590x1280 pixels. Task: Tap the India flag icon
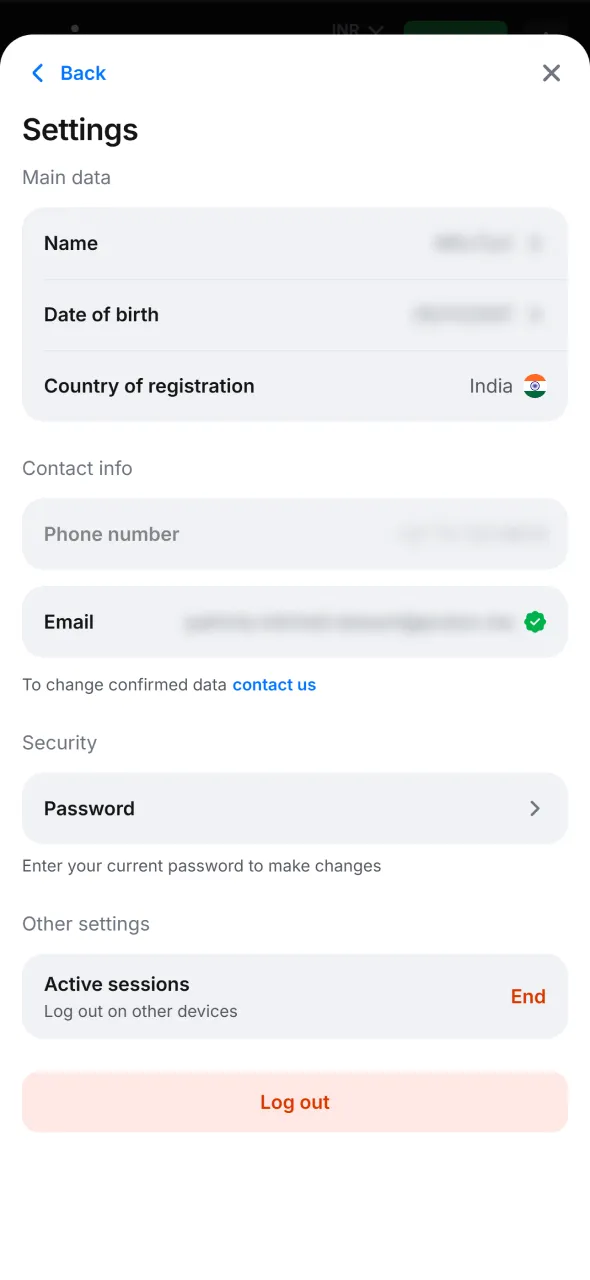[x=536, y=385]
